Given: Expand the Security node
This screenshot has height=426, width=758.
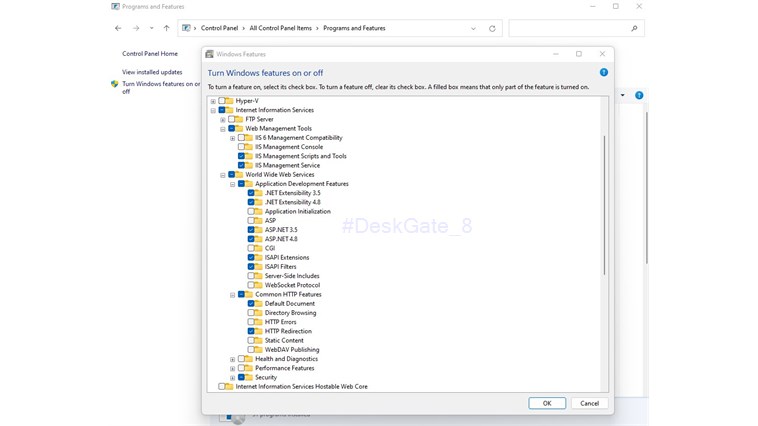Looking at the screenshot, I should coord(233,378).
